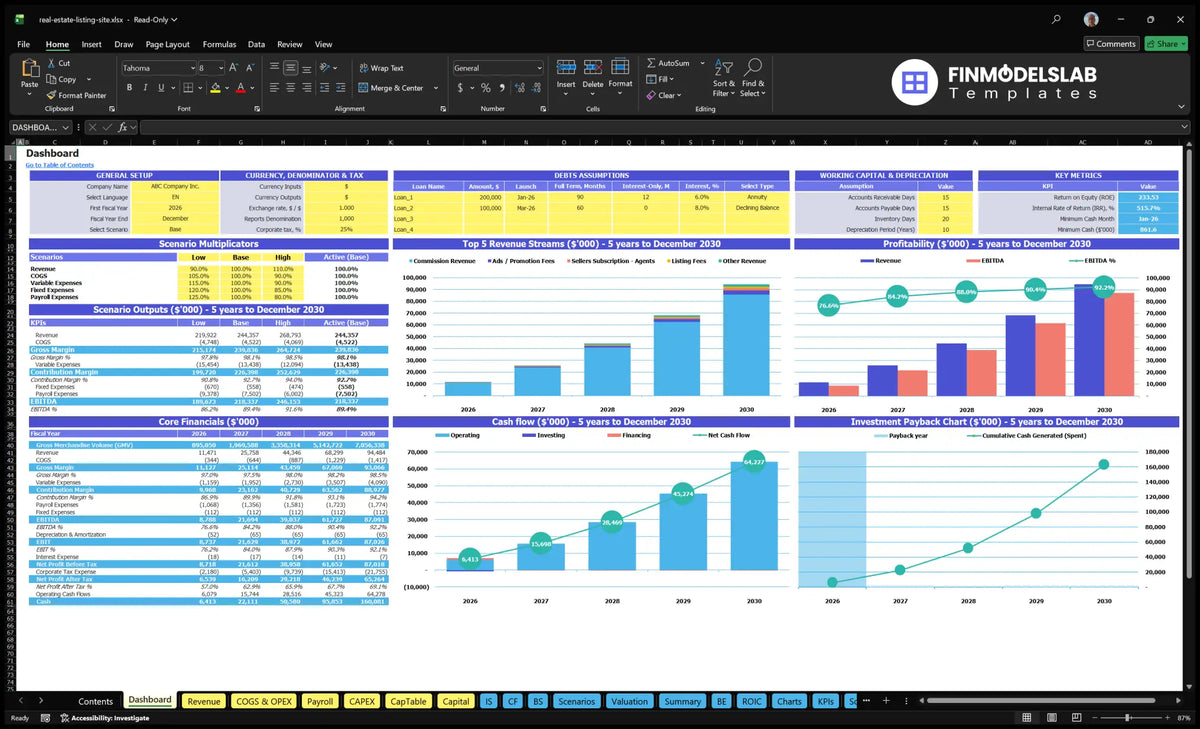Toggle Align Right alignment

click(307, 88)
